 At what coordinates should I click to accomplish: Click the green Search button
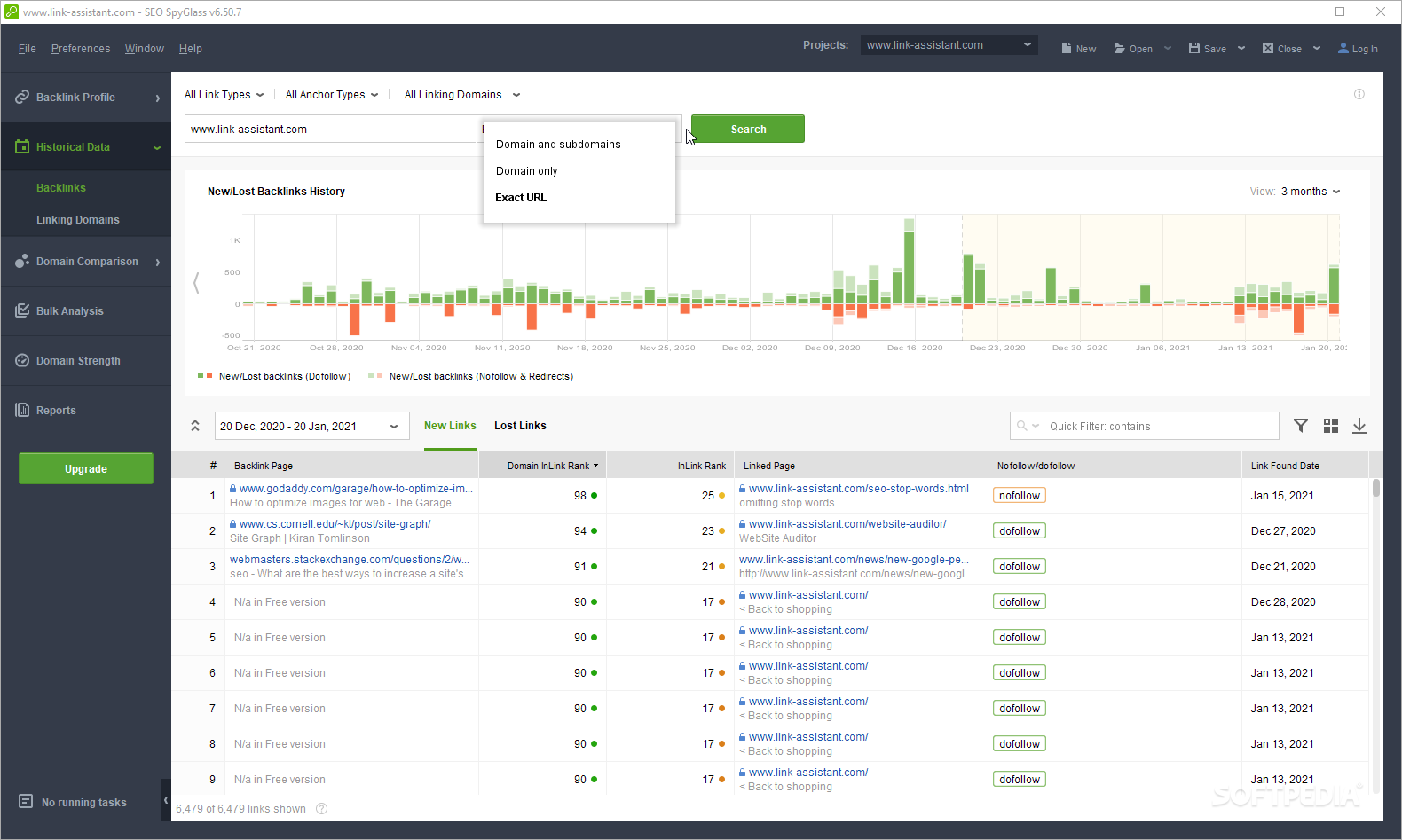pos(748,129)
